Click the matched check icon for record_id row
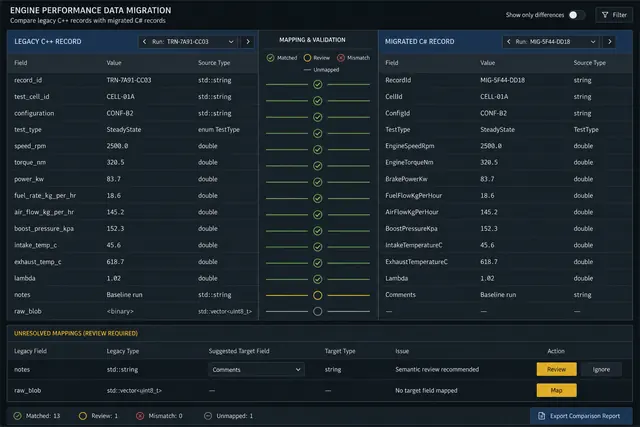640x427 pixels. [318, 85]
